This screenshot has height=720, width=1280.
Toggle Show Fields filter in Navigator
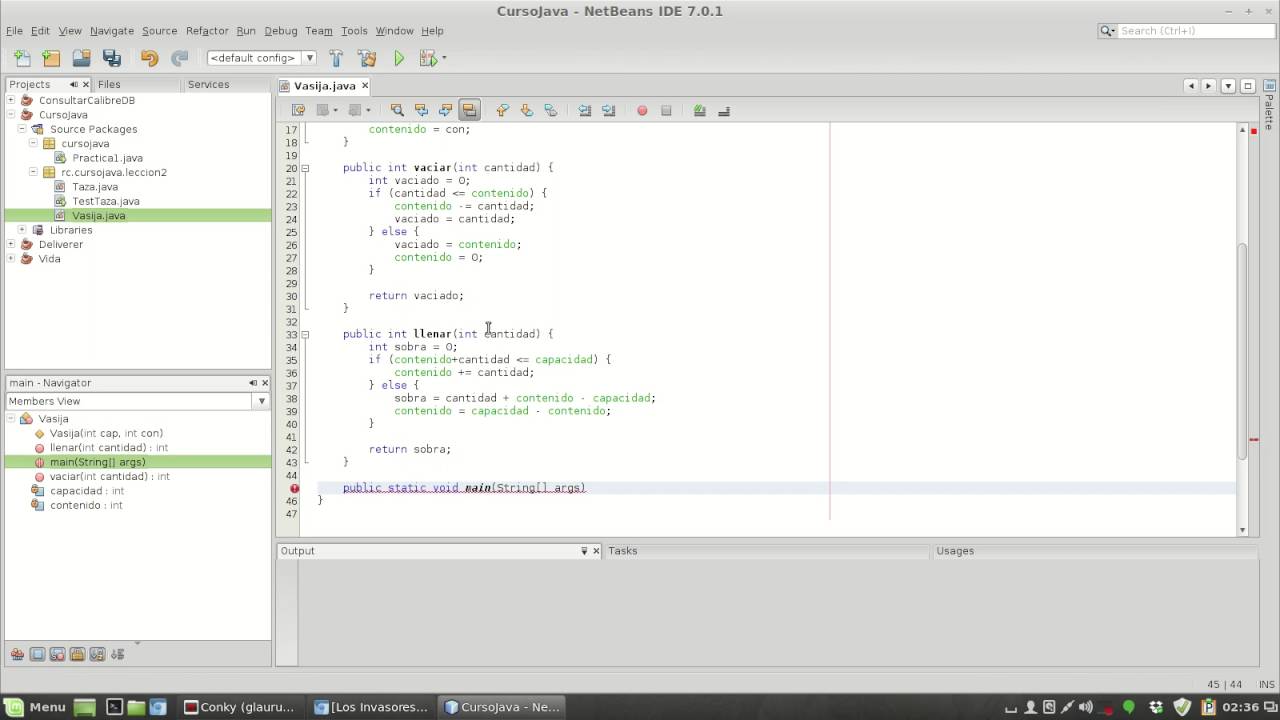37,655
